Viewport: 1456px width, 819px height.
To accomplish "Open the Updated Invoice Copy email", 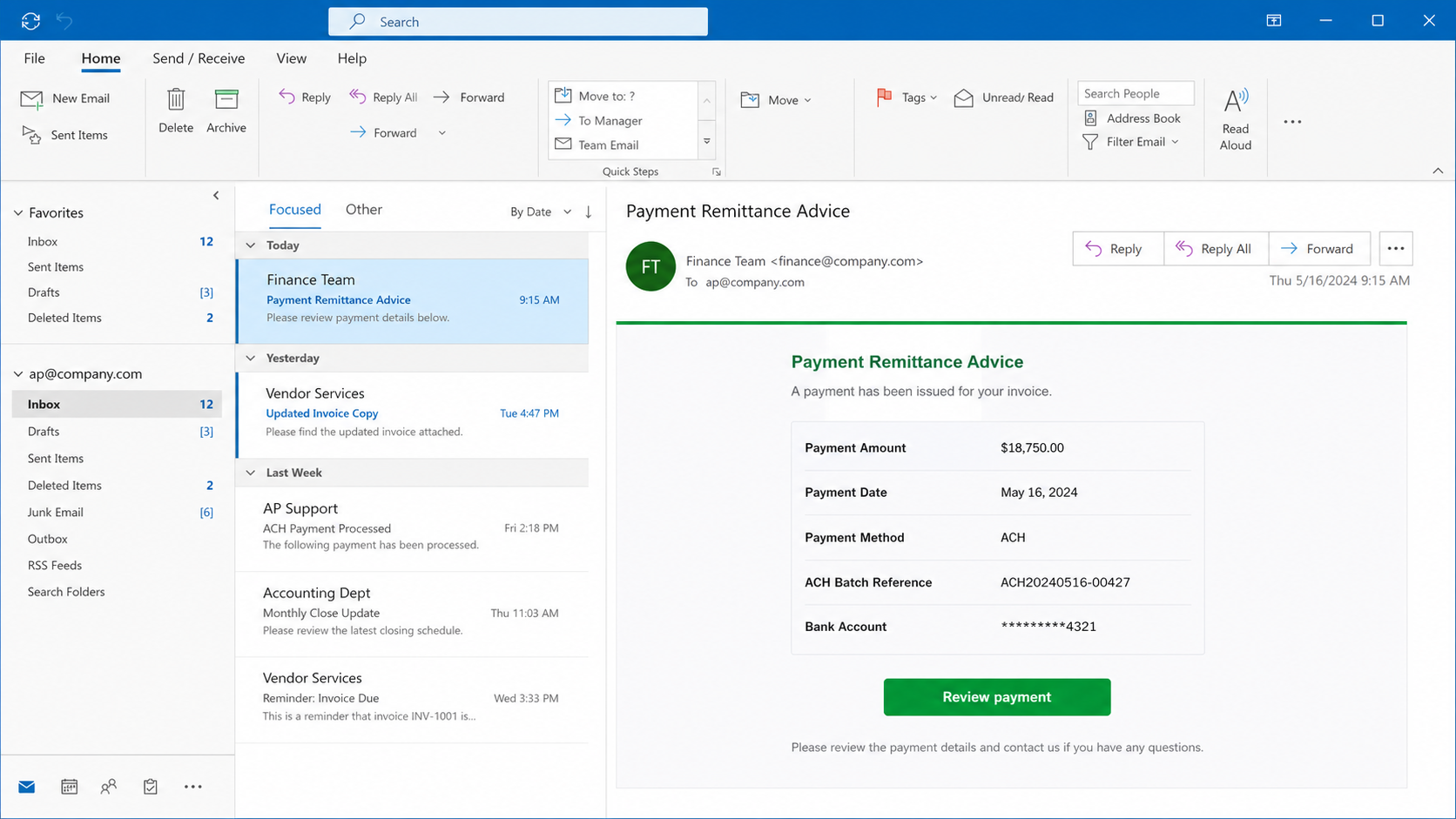I will [412, 415].
